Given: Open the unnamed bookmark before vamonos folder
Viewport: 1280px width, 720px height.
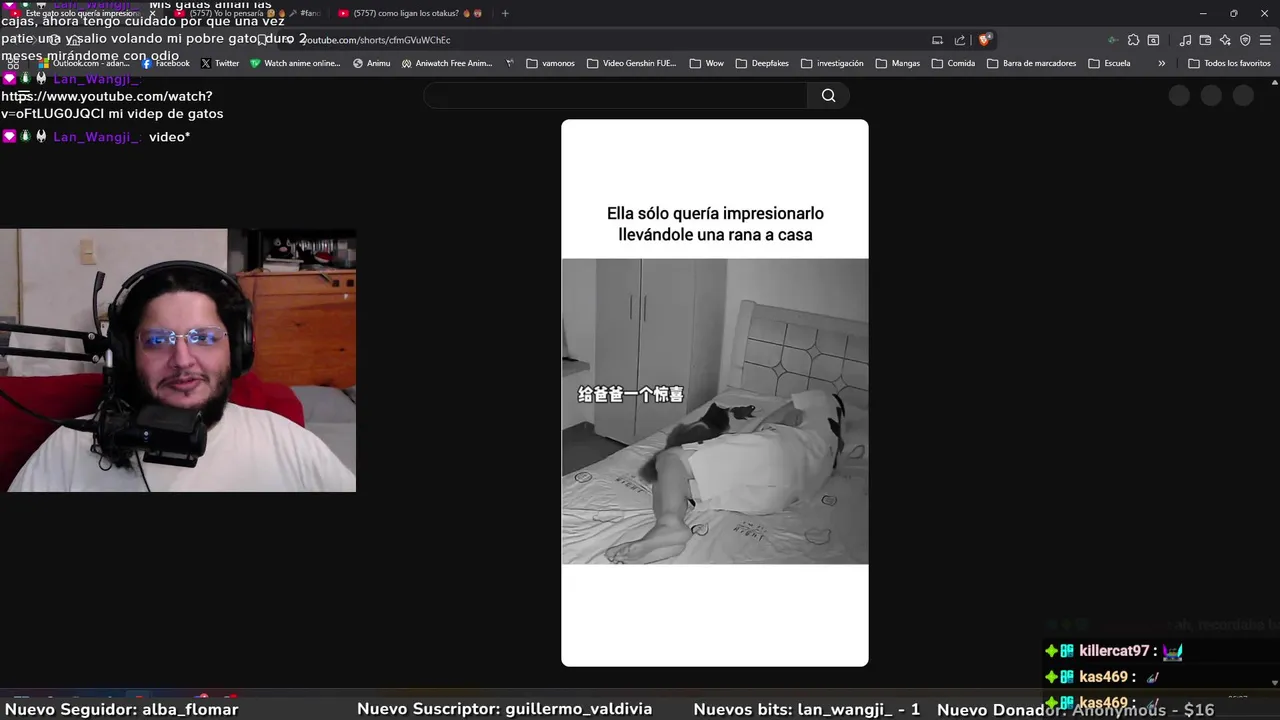Looking at the screenshot, I should pos(510,63).
